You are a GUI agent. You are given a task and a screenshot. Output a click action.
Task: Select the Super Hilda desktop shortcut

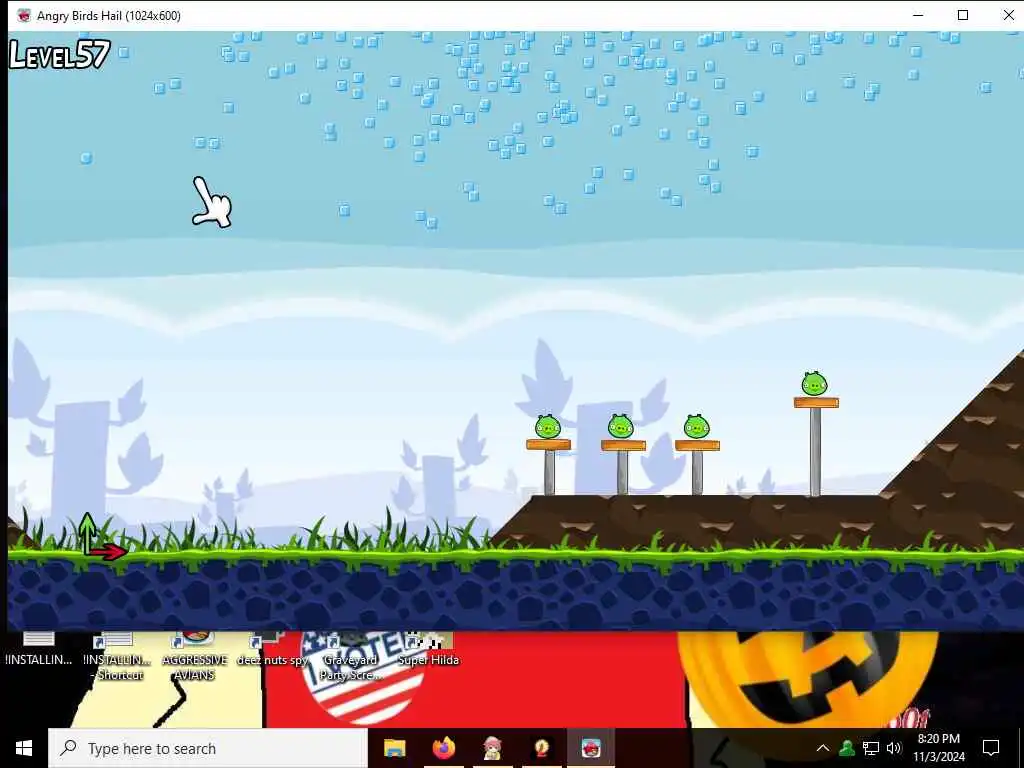point(428,651)
